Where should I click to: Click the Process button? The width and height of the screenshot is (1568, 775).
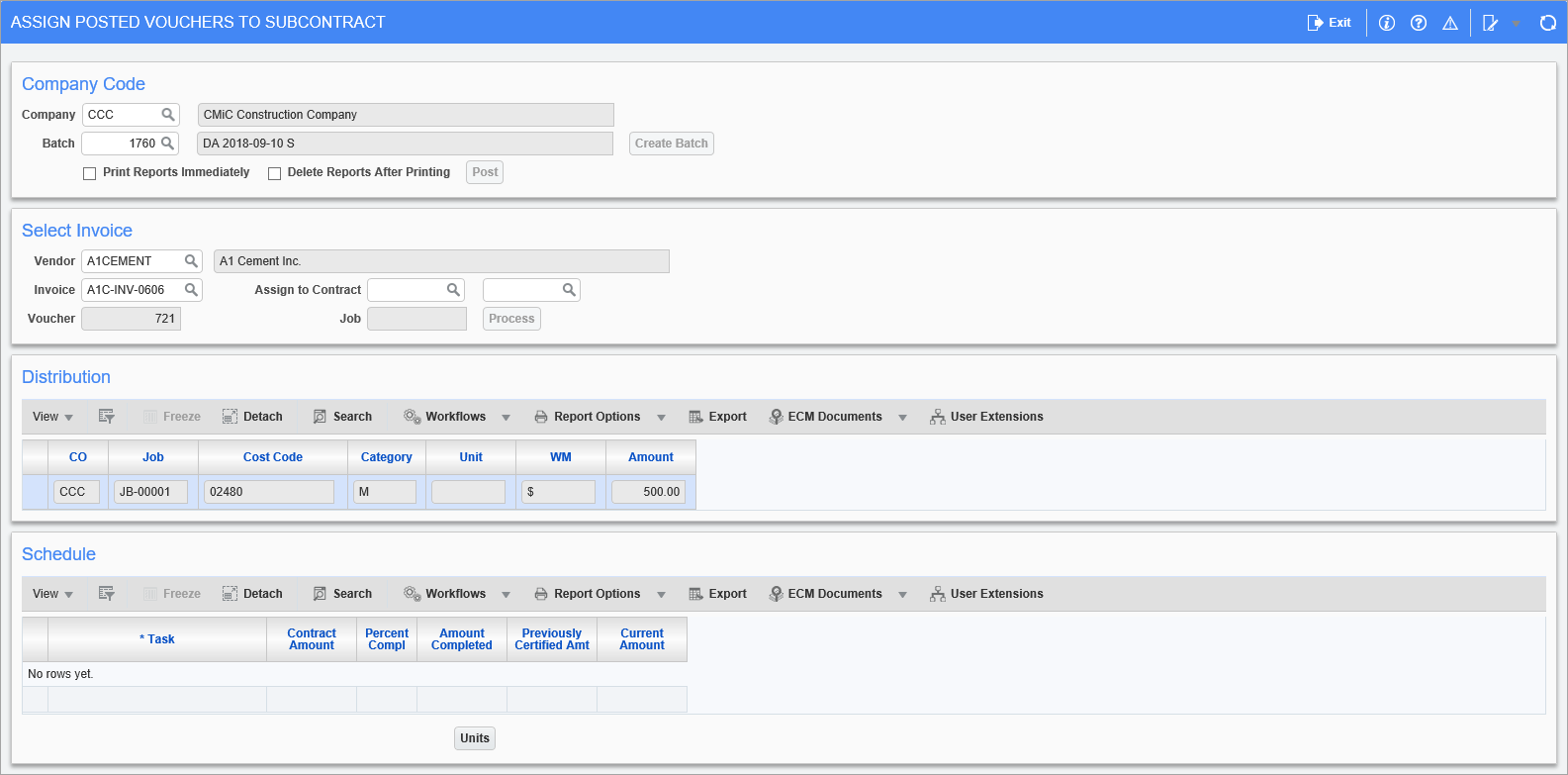click(x=511, y=319)
